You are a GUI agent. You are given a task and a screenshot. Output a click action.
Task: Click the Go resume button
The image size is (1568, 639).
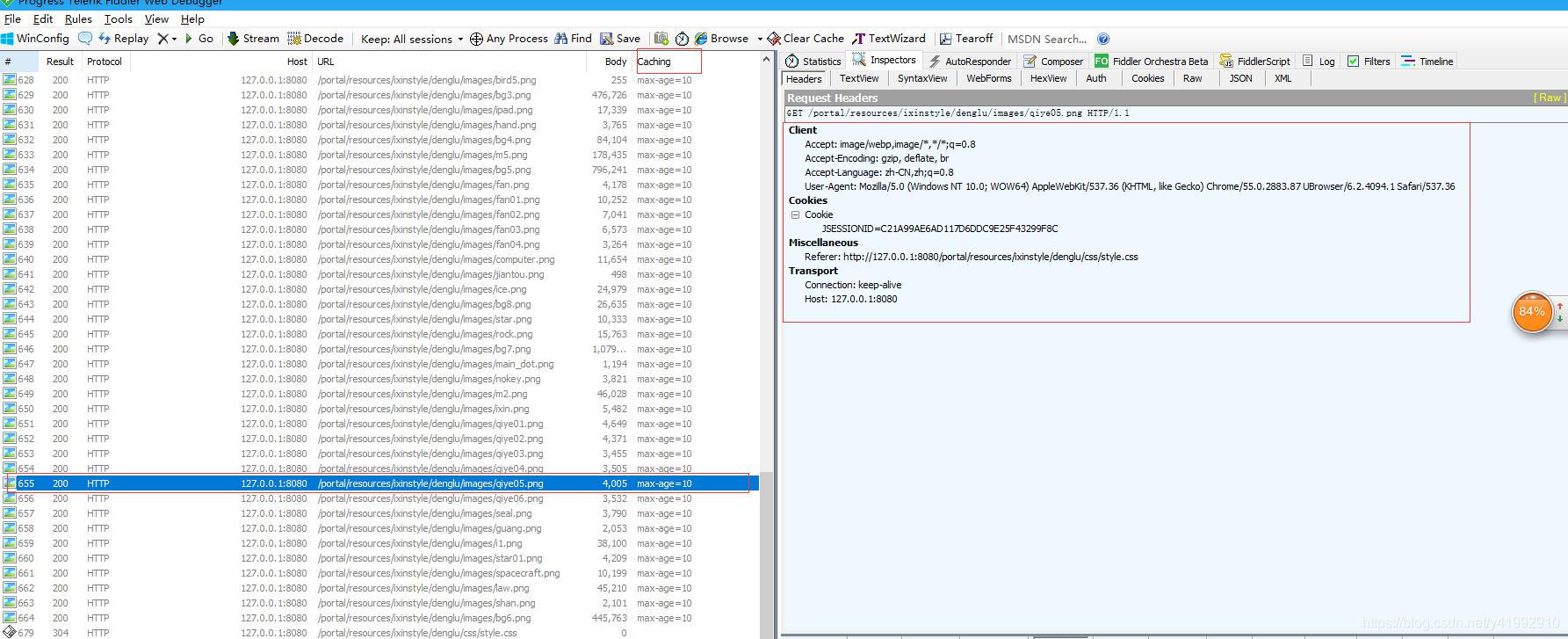point(199,39)
